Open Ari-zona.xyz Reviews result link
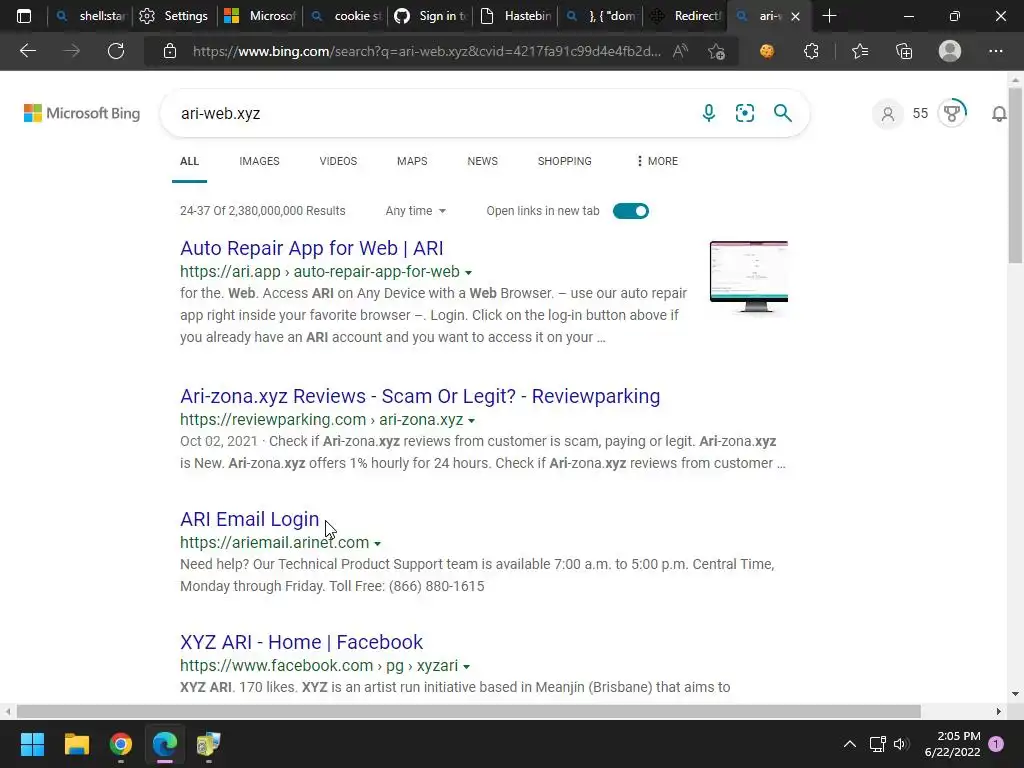Image resolution: width=1024 pixels, height=768 pixels. [420, 396]
